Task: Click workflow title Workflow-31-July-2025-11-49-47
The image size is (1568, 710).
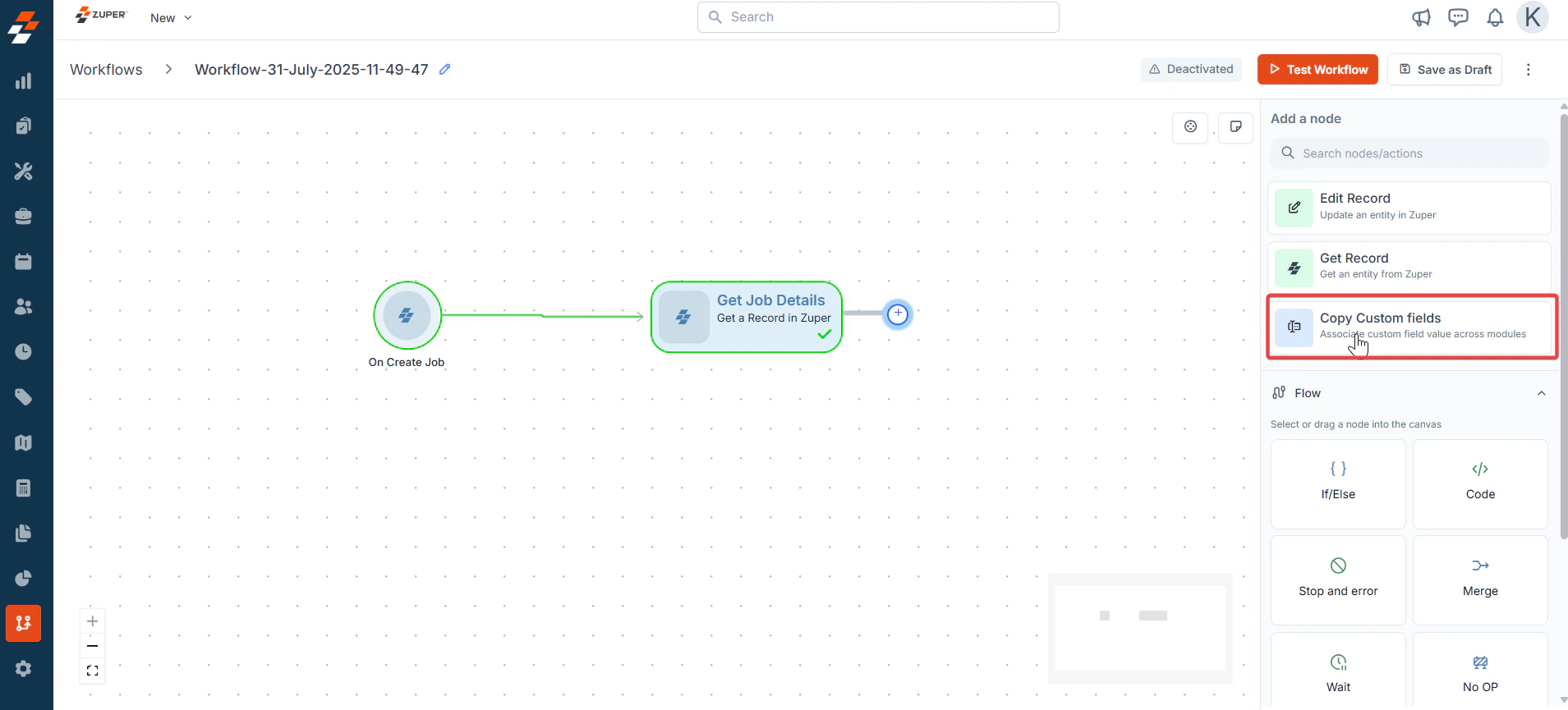Action: [311, 70]
